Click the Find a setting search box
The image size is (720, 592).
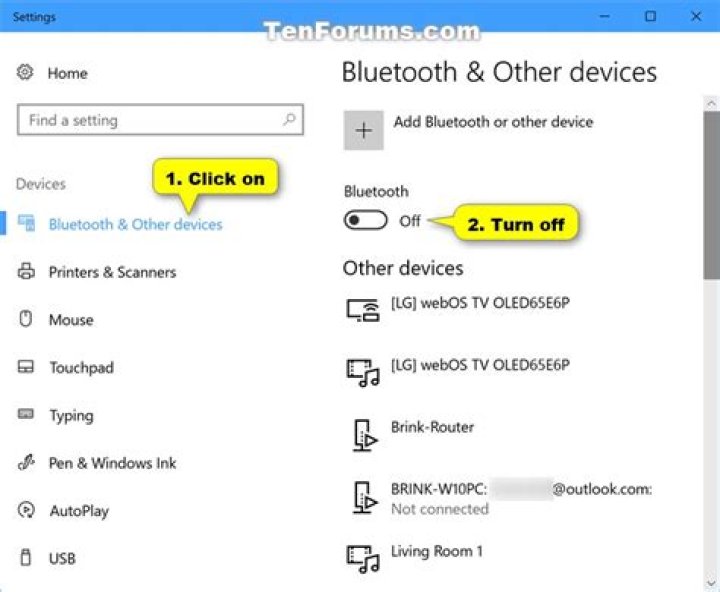pyautogui.click(x=150, y=120)
